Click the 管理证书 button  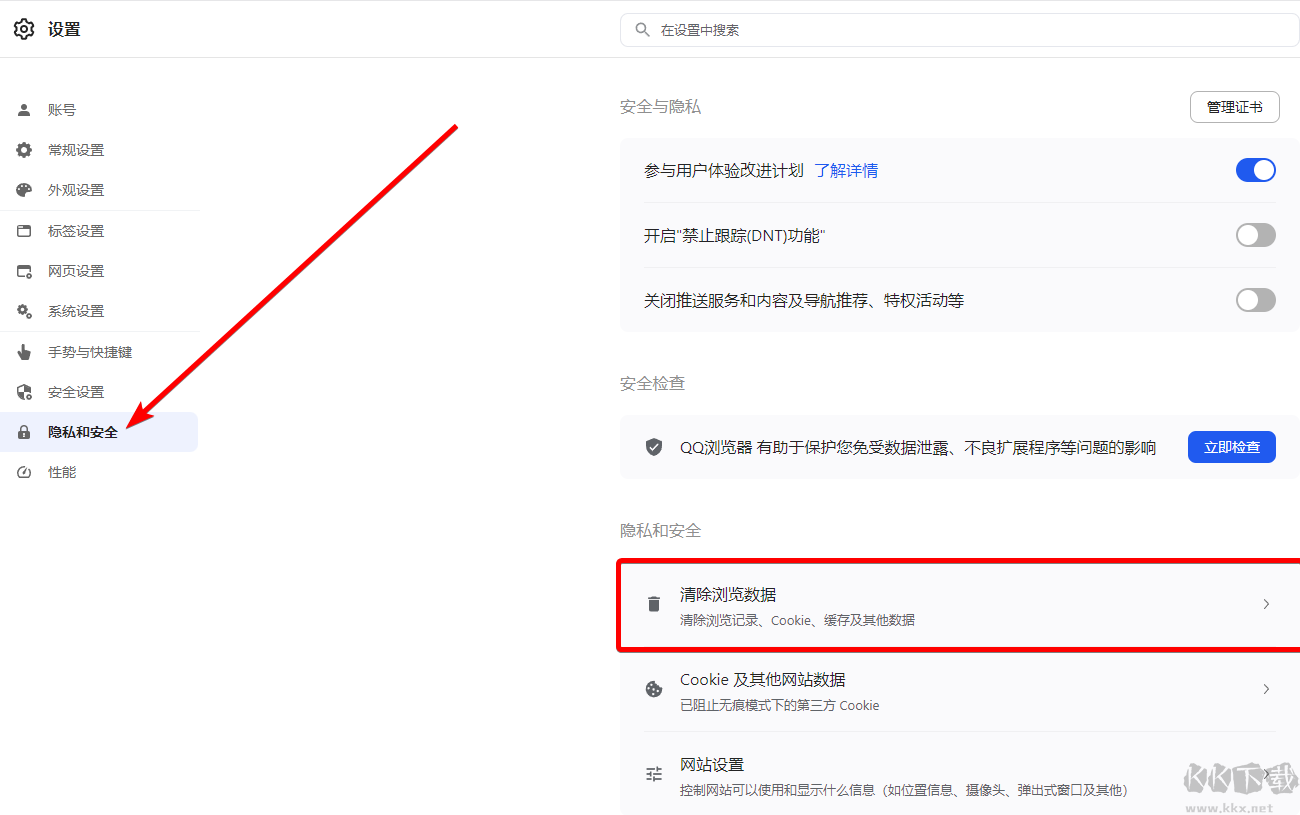tap(1234, 107)
